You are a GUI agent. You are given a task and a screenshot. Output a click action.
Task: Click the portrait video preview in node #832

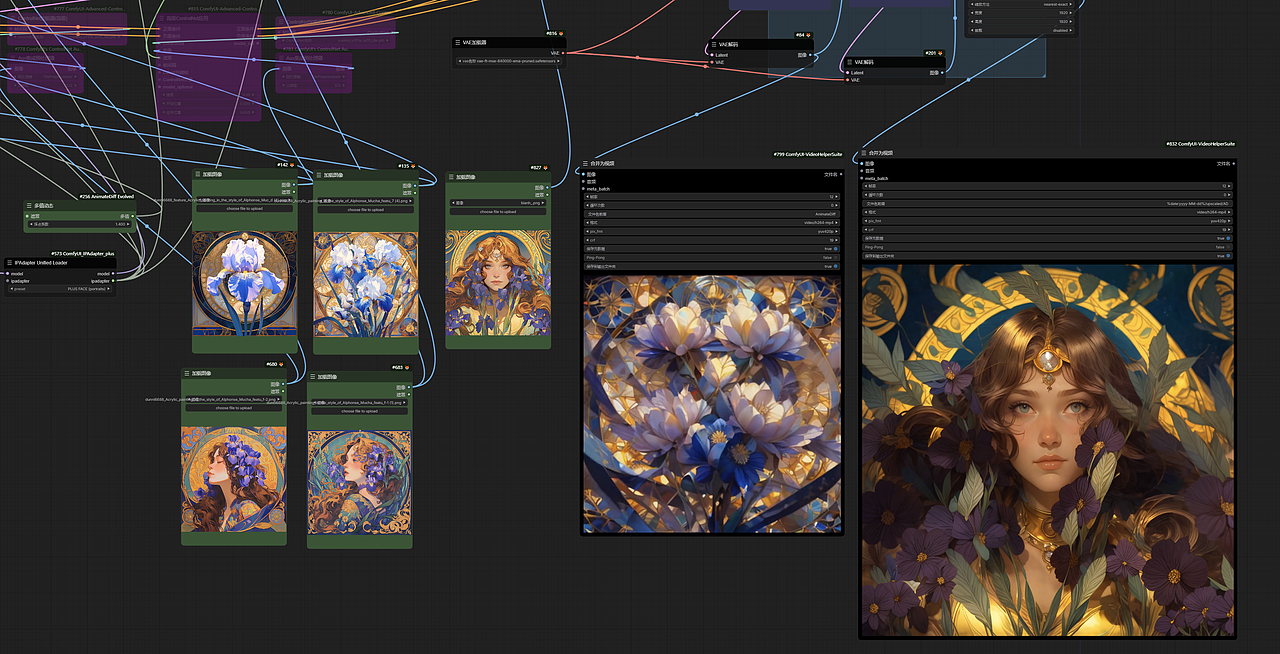pos(1047,450)
